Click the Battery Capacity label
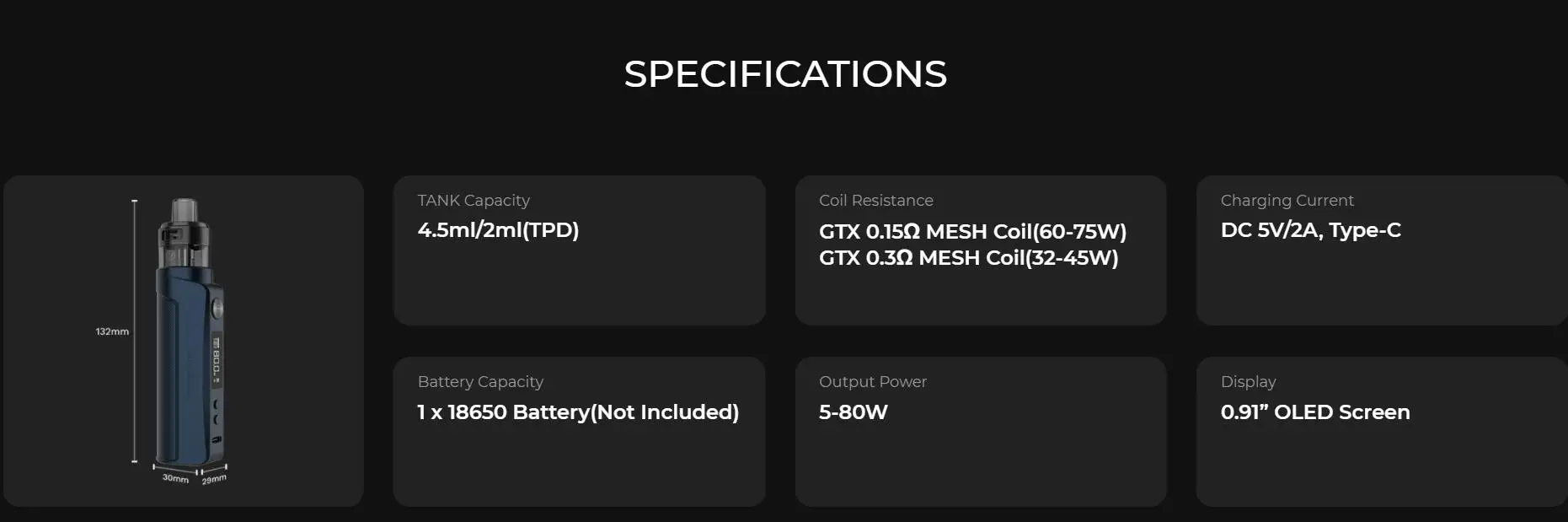Viewport: 1568px width, 522px height. point(480,382)
